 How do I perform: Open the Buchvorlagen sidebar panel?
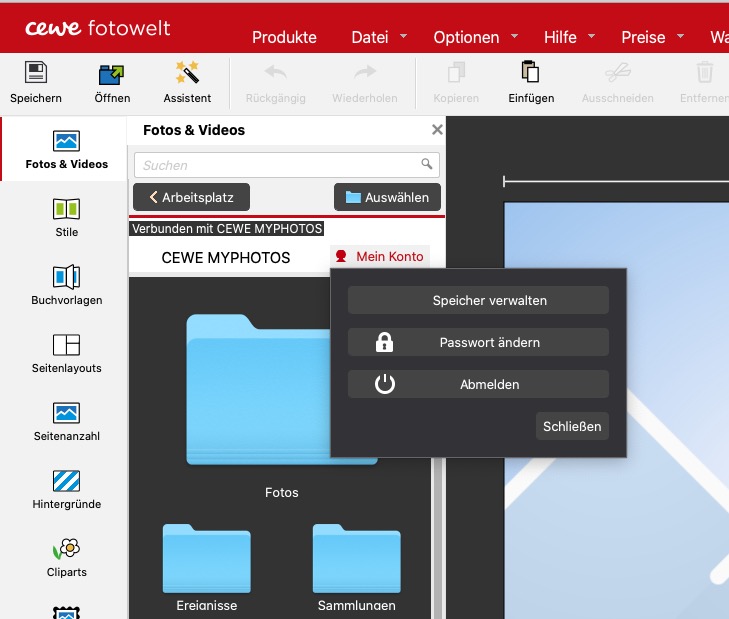[x=66, y=285]
